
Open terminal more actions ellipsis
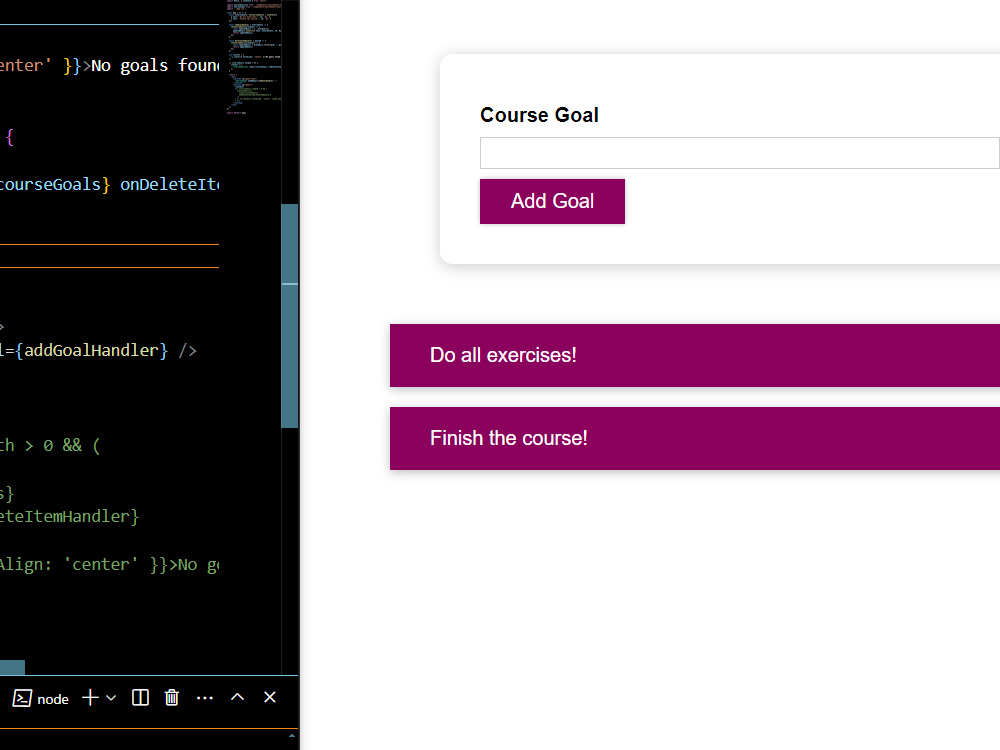[205, 698]
